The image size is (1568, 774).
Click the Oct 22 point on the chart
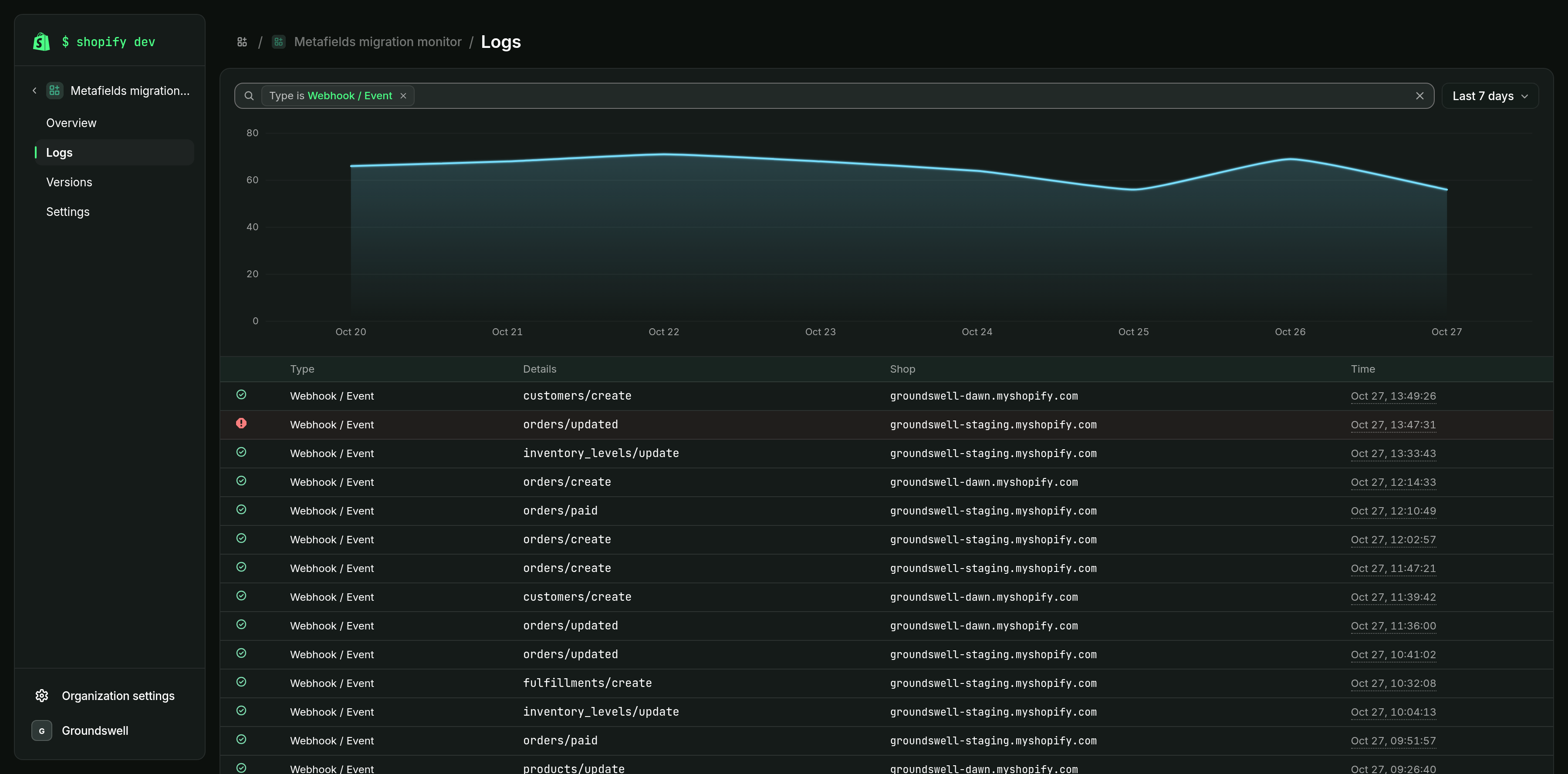tap(664, 154)
